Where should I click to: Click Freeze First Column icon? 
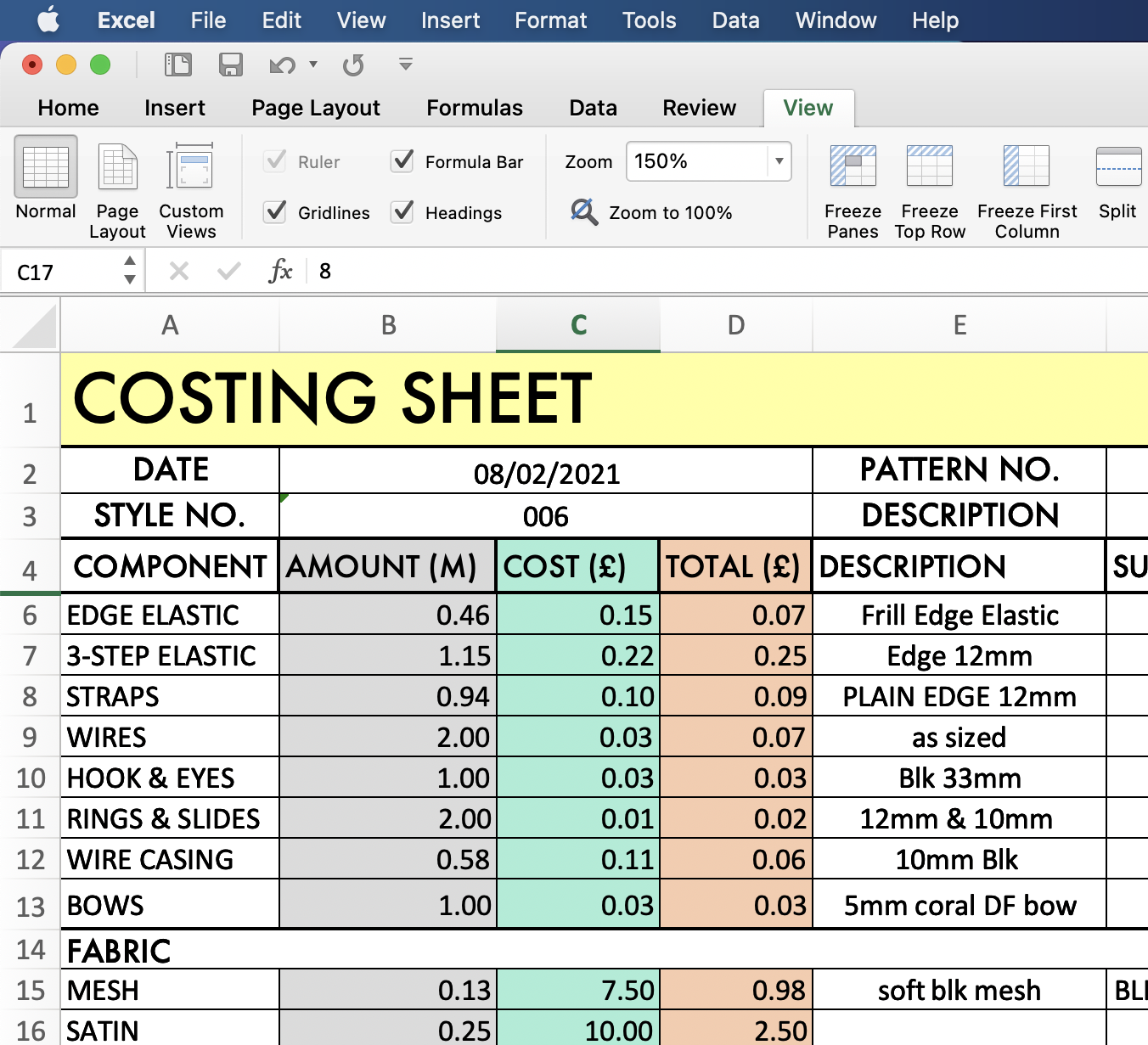(1027, 166)
